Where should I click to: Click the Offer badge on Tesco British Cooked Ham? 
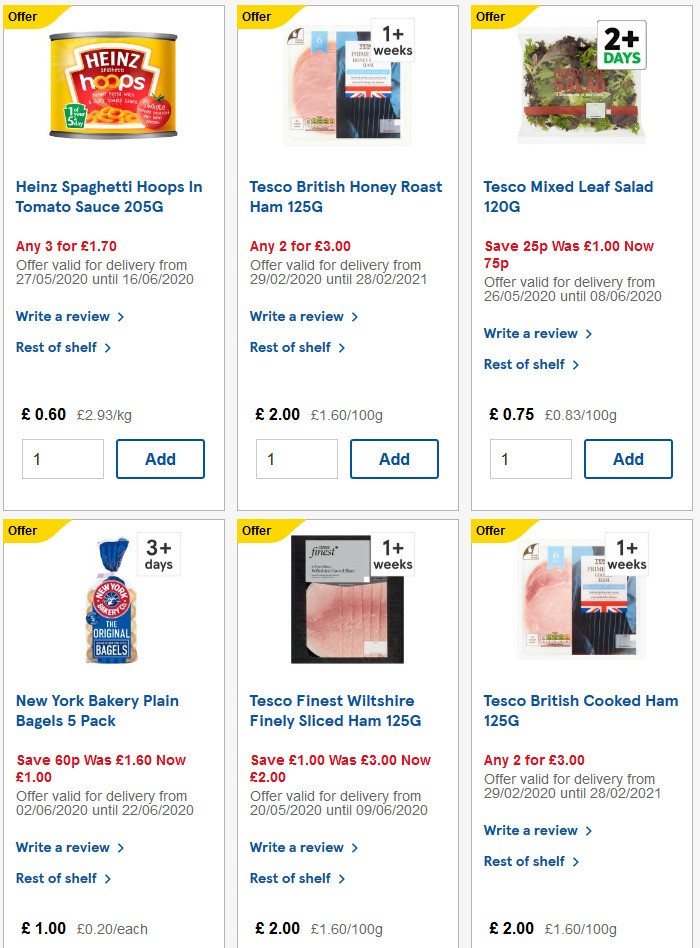(492, 531)
